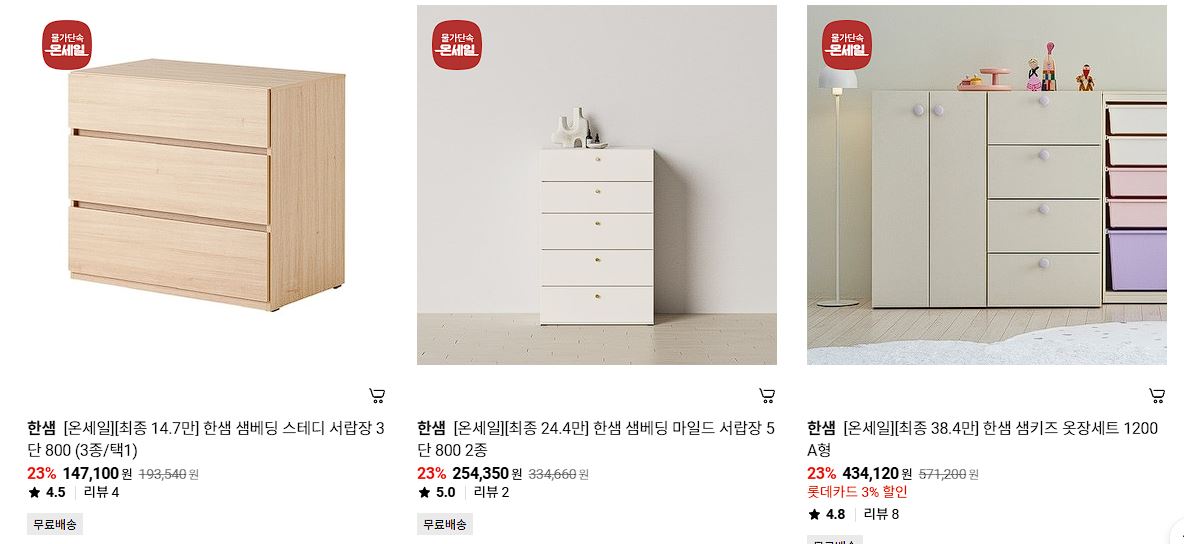Open the kids wardrobe set image
Image resolution: width=1184 pixels, height=544 pixels.
(986, 185)
